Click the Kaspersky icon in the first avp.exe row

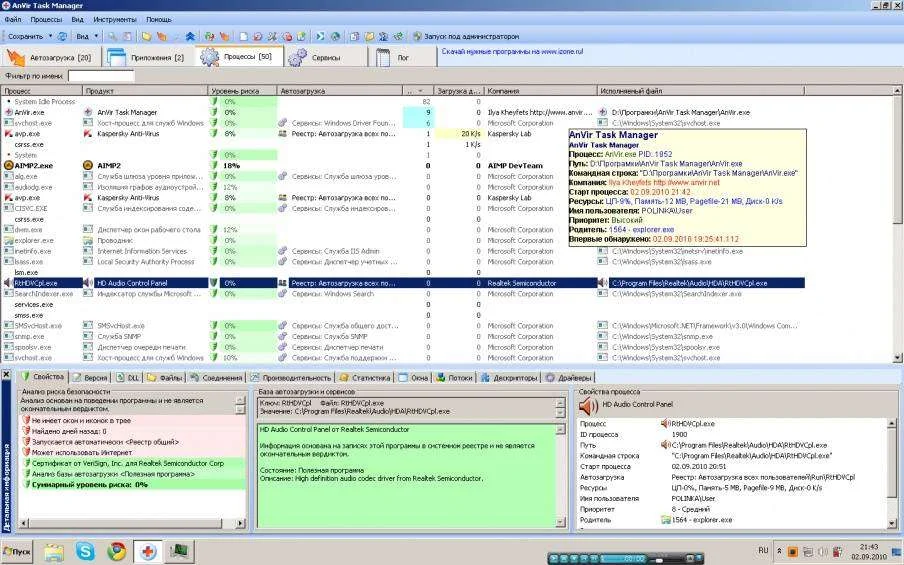pos(9,134)
